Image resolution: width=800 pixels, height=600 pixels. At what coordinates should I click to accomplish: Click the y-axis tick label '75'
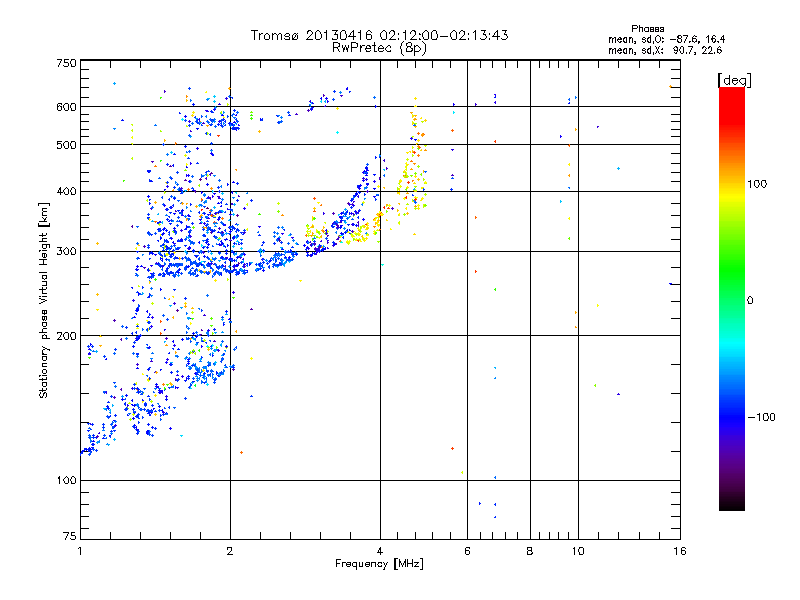[x=70, y=536]
